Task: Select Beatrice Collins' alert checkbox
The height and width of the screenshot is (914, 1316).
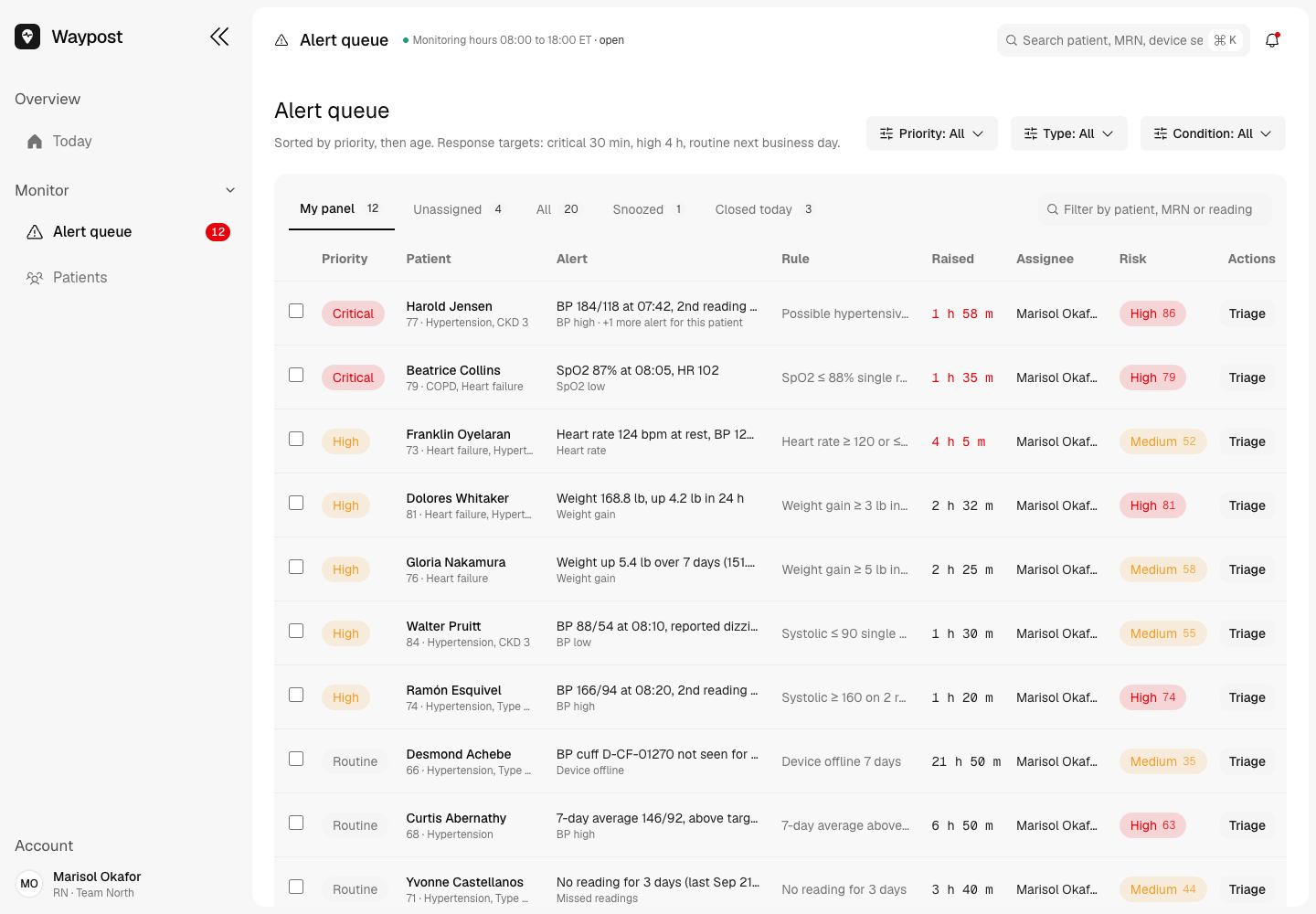Action: 296,375
